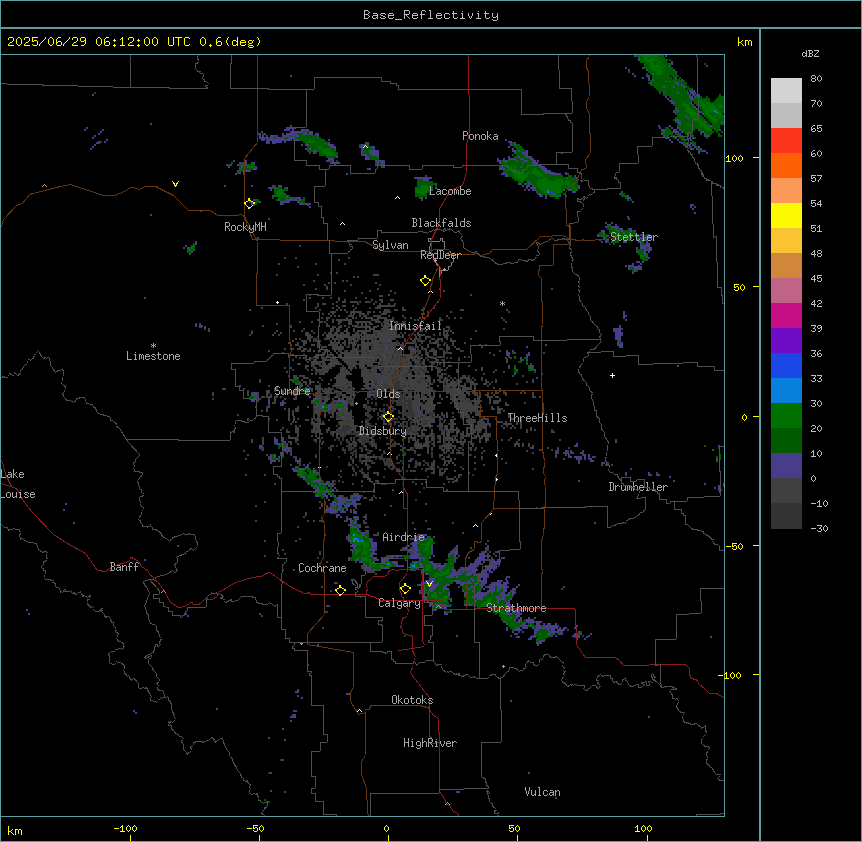The image size is (862, 842).
Task: Click the Banff label
Action: coord(124,567)
